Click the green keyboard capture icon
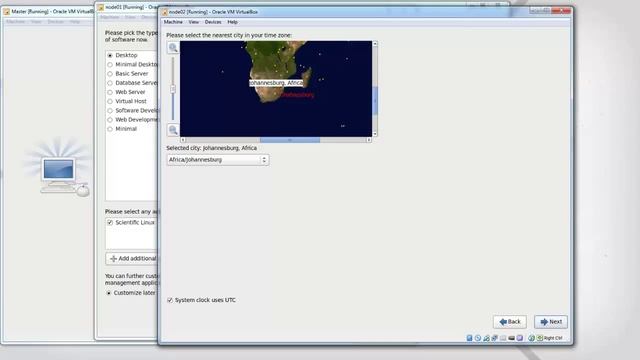The height and width of the screenshot is (360, 640). [x=540, y=338]
